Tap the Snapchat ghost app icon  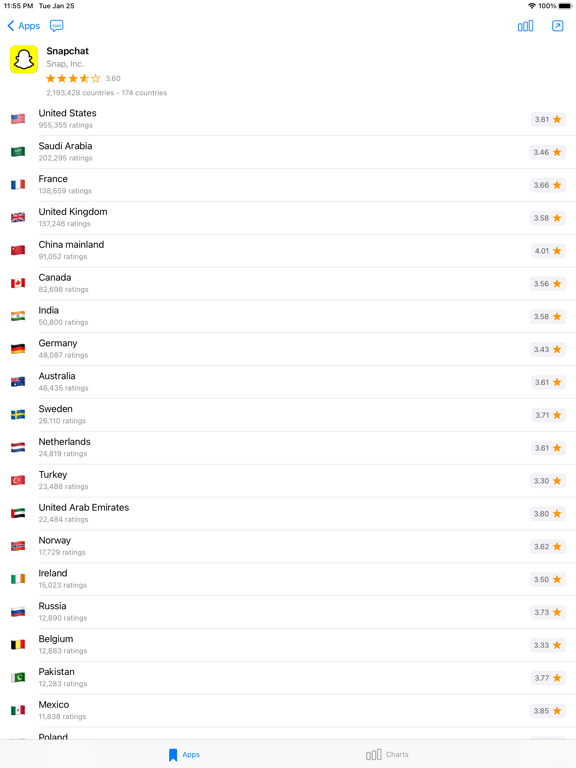[24, 59]
